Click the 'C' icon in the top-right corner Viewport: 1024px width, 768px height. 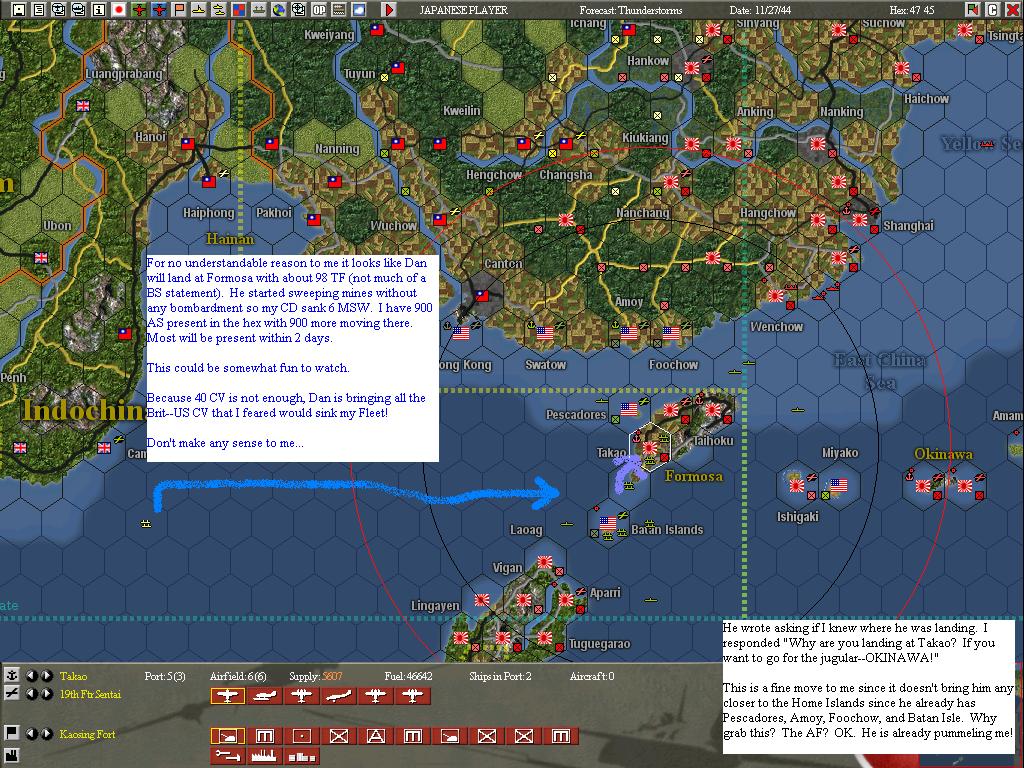pyautogui.click(x=993, y=10)
